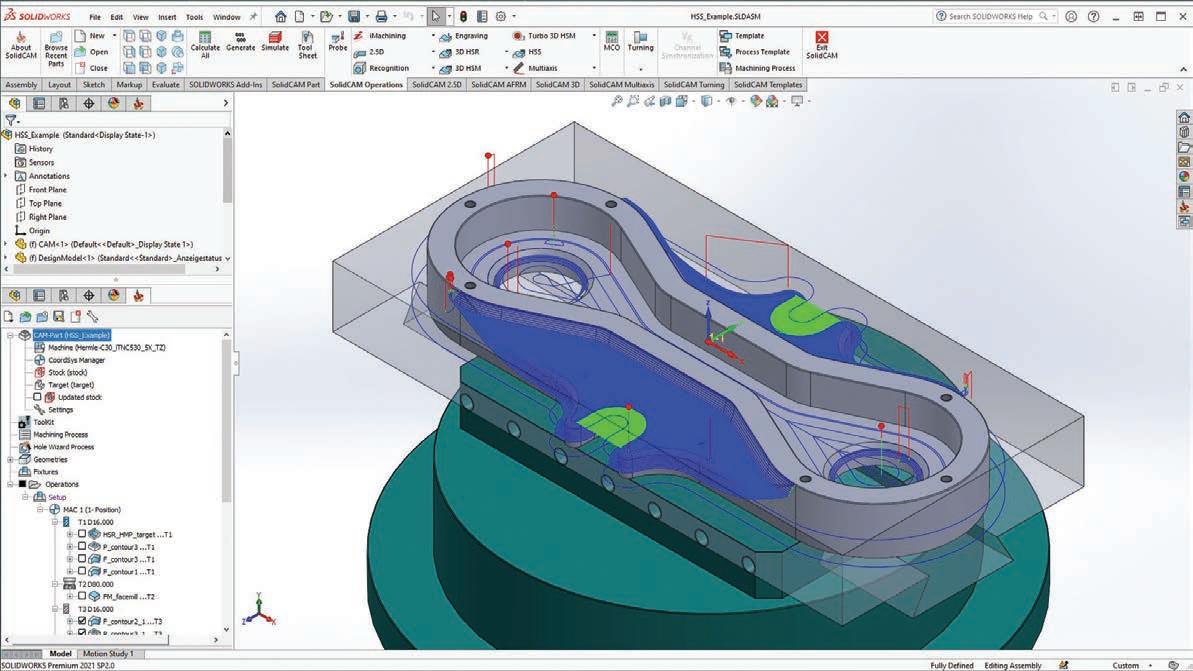Add an Engraving operation
Screen dimensions: 1193x671
[464, 36]
